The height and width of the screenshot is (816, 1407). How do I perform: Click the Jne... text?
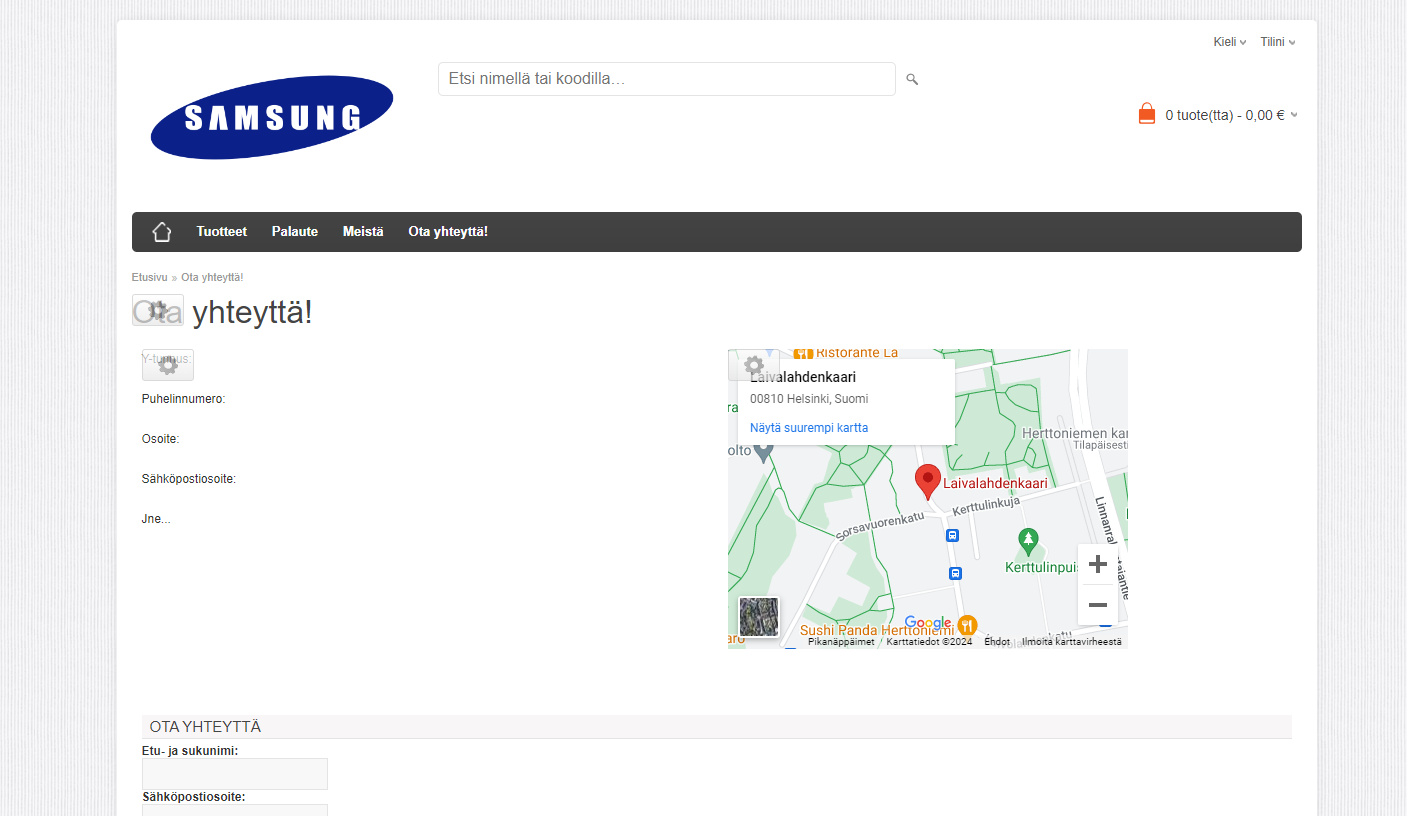point(156,519)
